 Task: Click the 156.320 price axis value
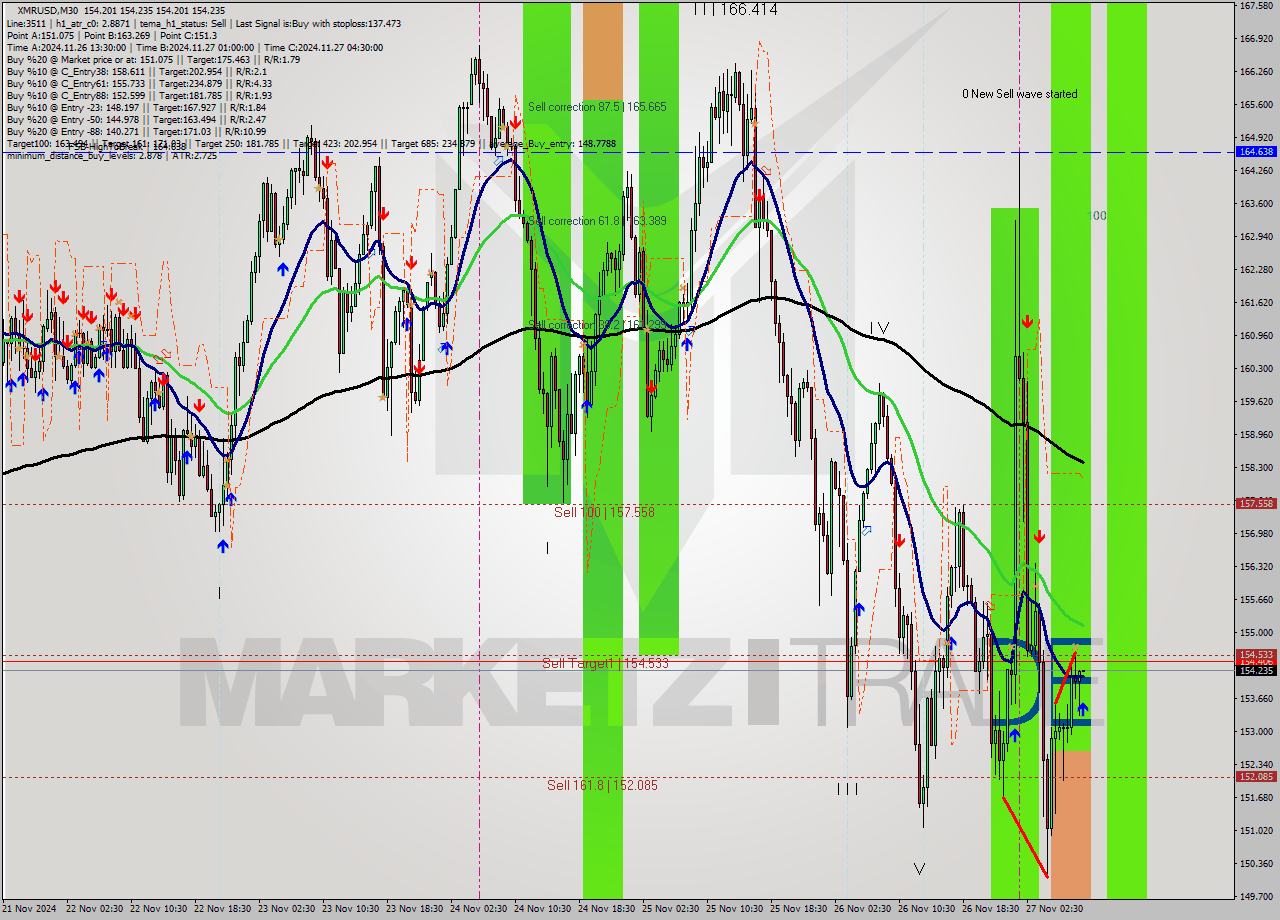click(1255, 567)
